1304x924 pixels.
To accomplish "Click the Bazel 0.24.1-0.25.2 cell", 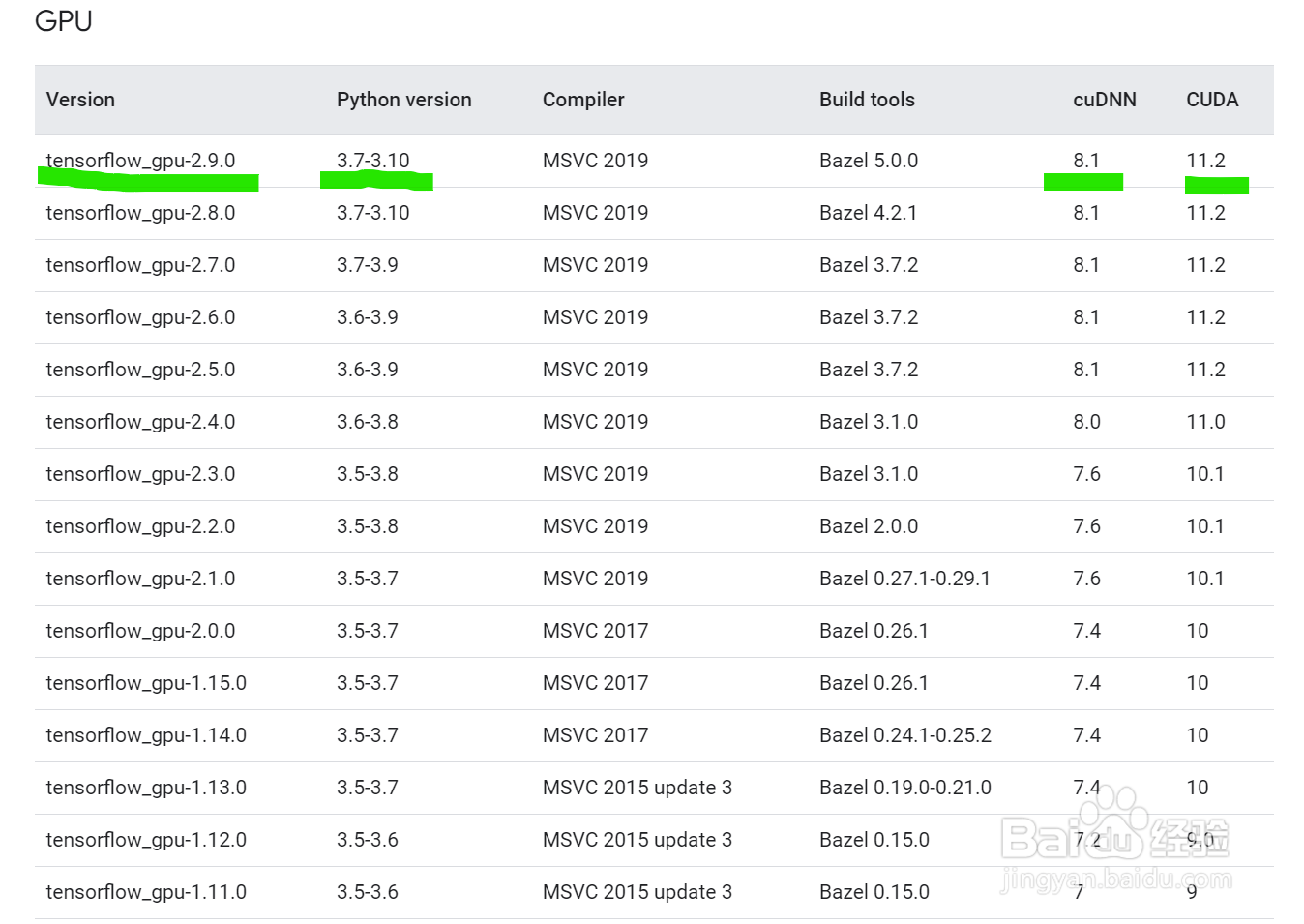I will click(904, 735).
